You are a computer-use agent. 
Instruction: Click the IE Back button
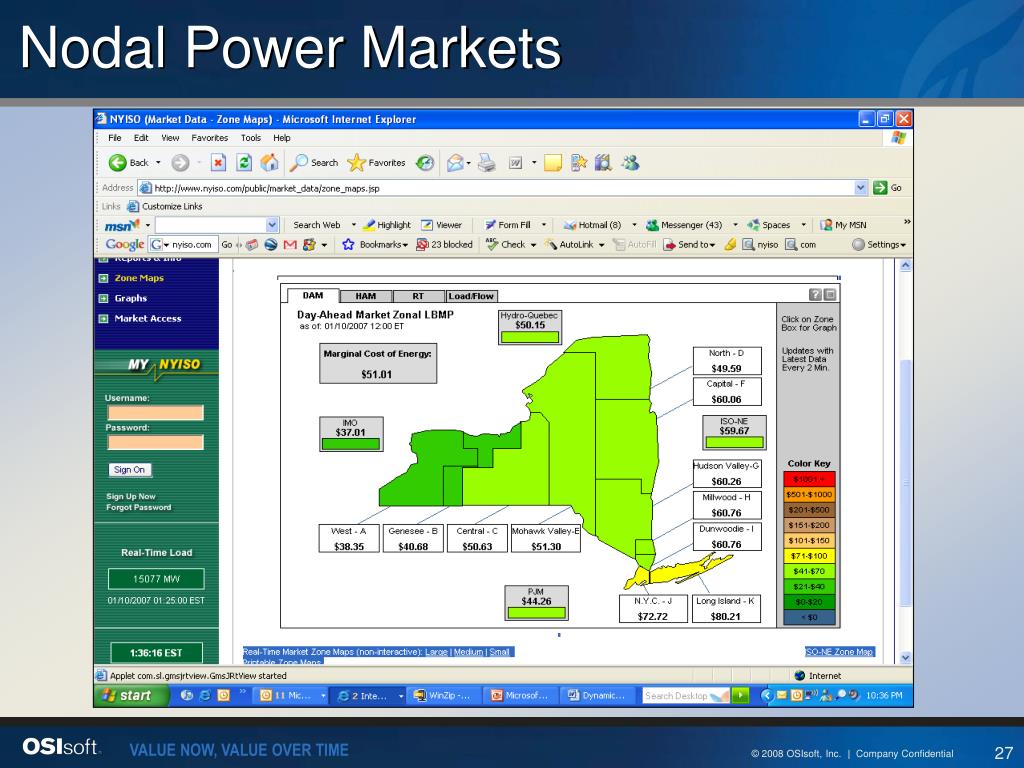point(129,163)
